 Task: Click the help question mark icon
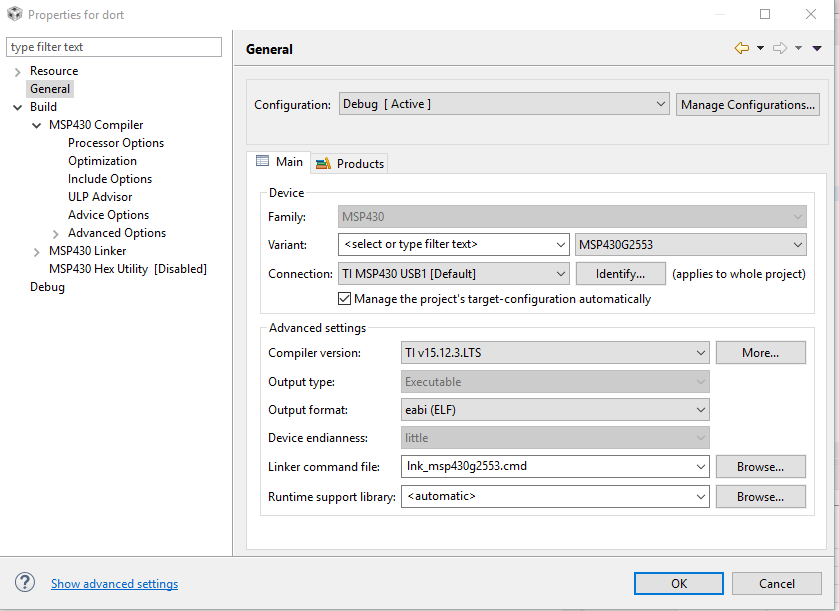(26, 583)
